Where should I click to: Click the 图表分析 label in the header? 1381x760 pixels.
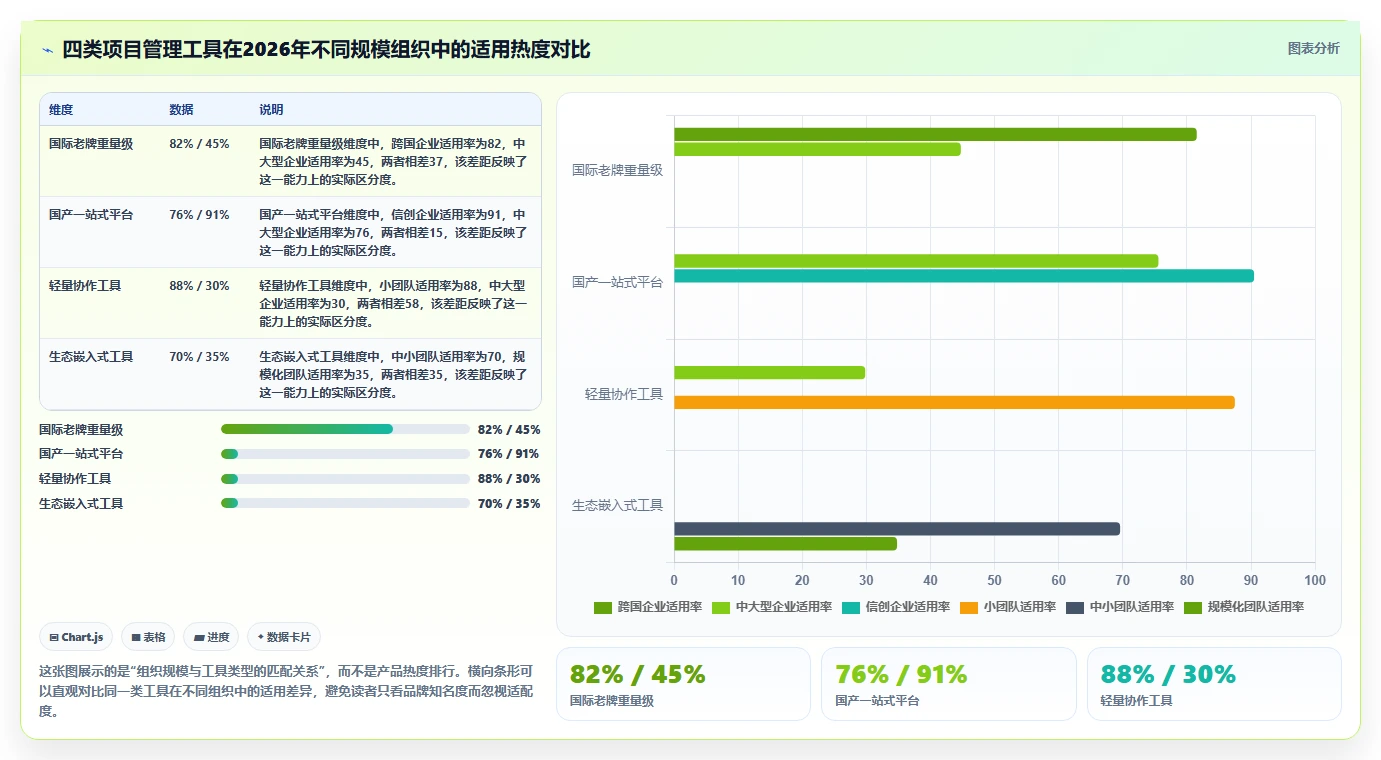[1313, 48]
